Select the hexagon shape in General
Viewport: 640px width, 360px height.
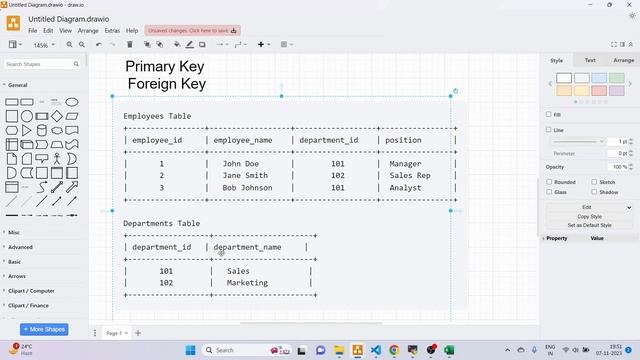(x=11, y=130)
